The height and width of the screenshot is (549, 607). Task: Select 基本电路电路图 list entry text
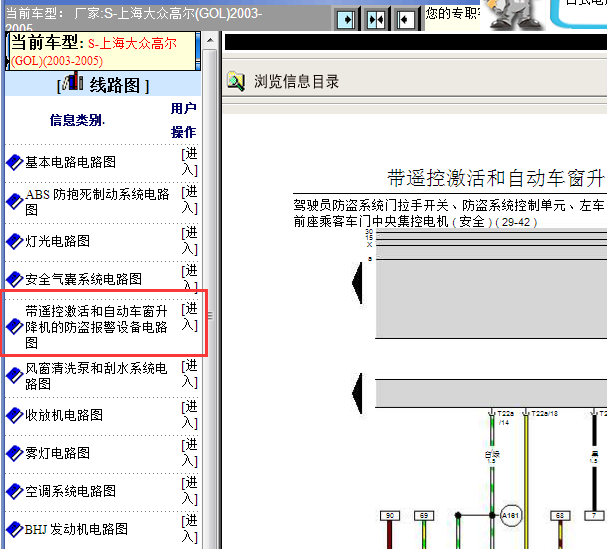[70, 162]
